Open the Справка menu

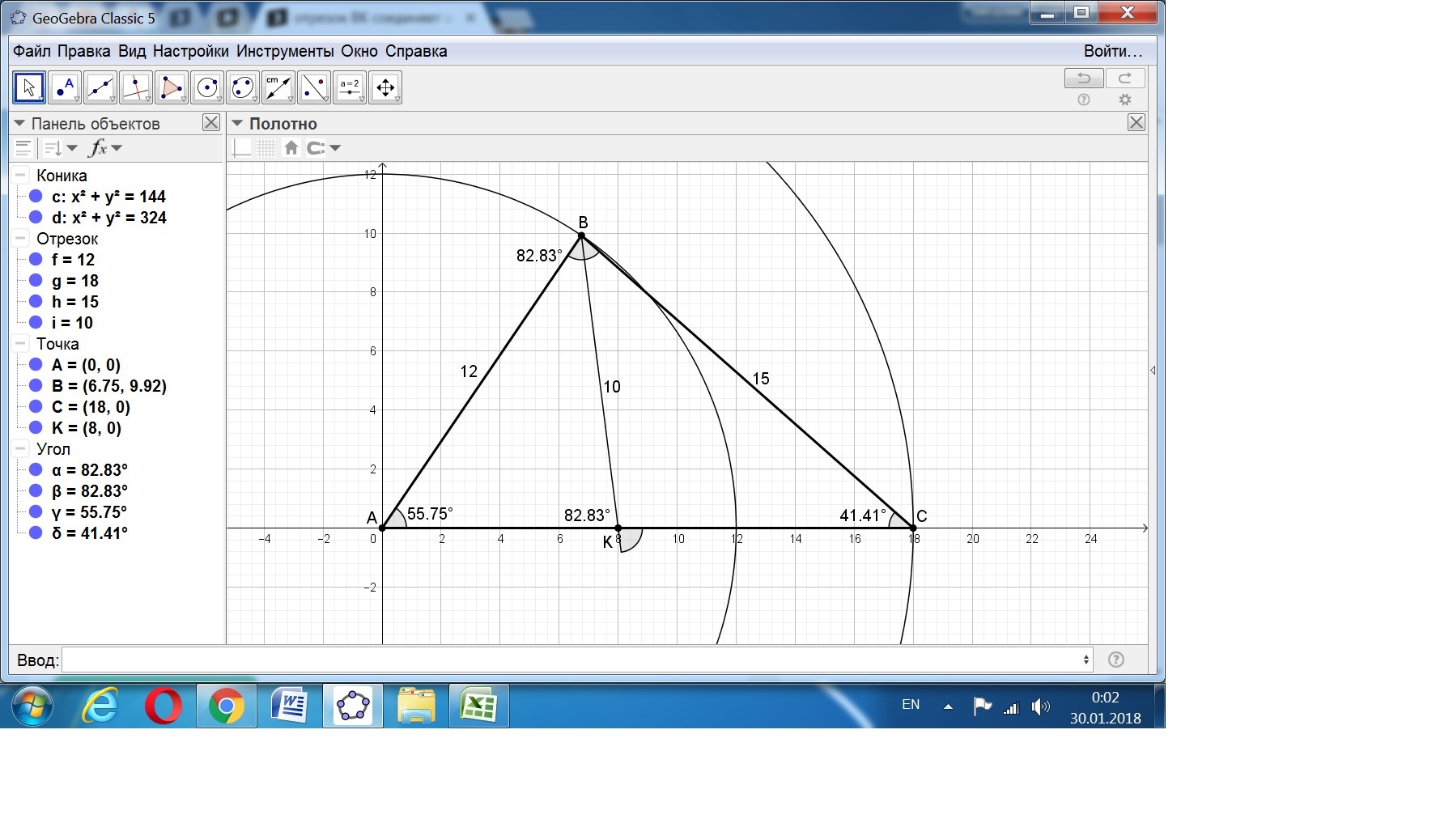pyautogui.click(x=416, y=51)
